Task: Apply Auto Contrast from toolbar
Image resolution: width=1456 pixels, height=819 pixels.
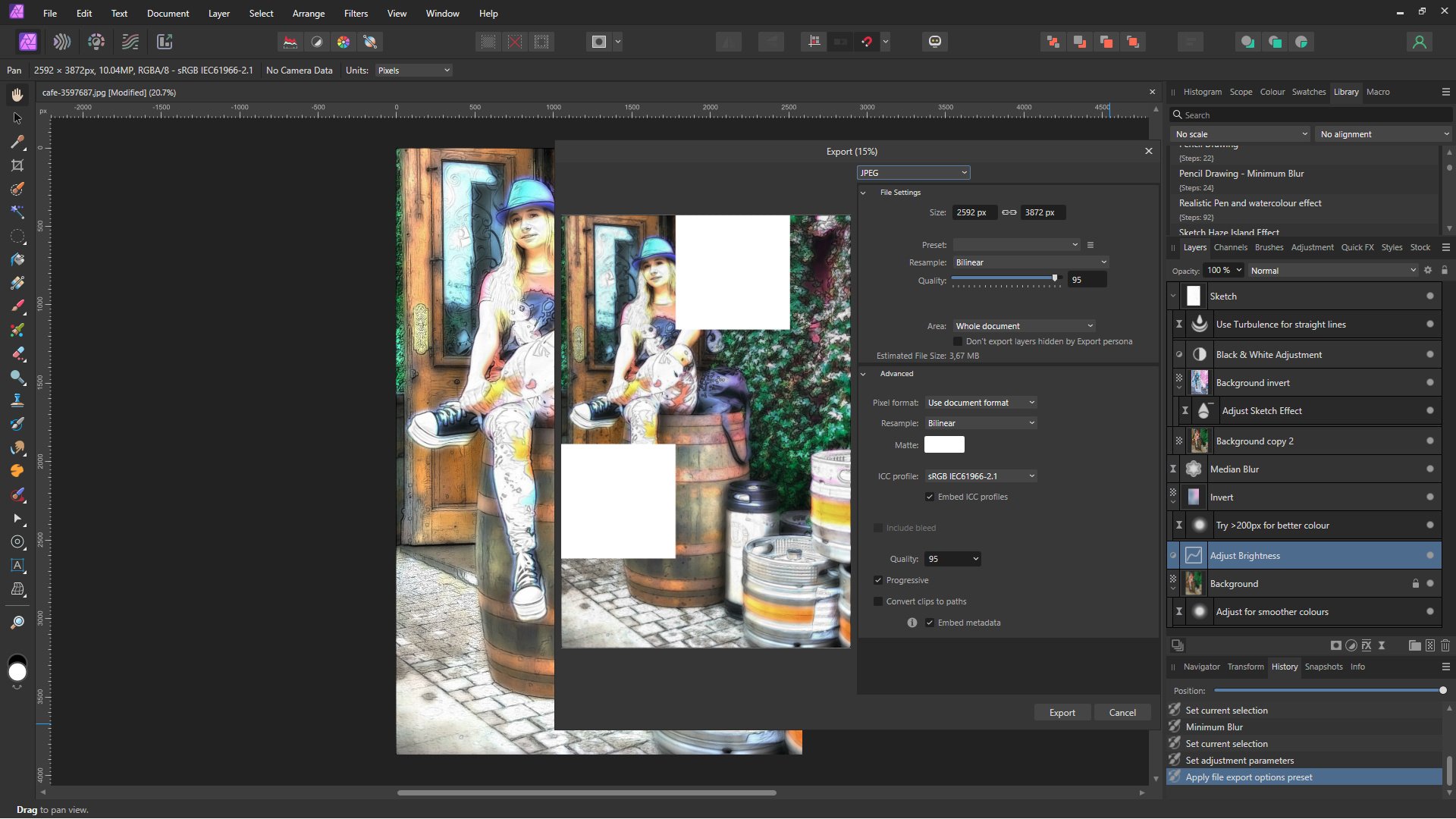Action: tap(317, 42)
